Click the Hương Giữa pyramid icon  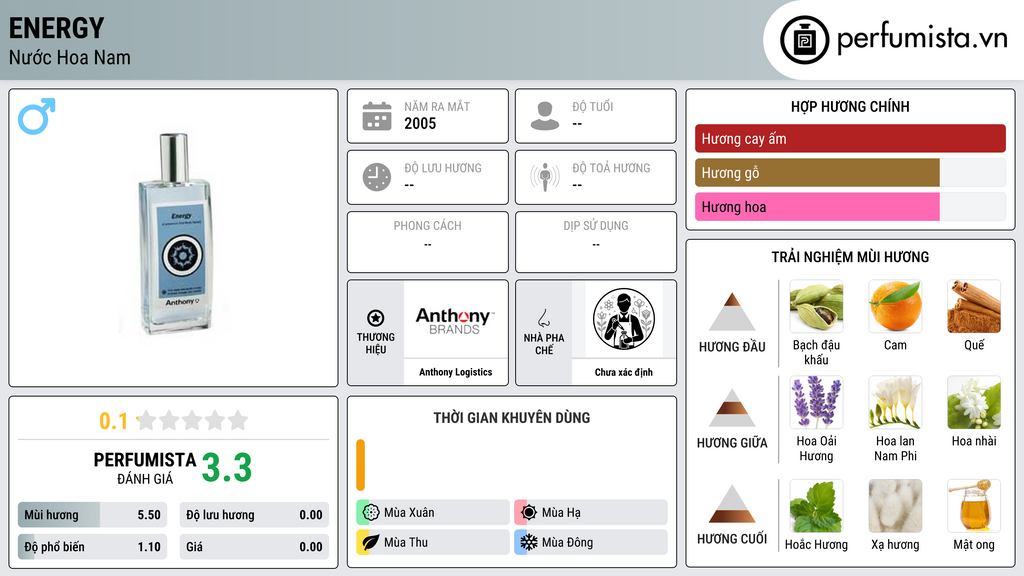(731, 408)
